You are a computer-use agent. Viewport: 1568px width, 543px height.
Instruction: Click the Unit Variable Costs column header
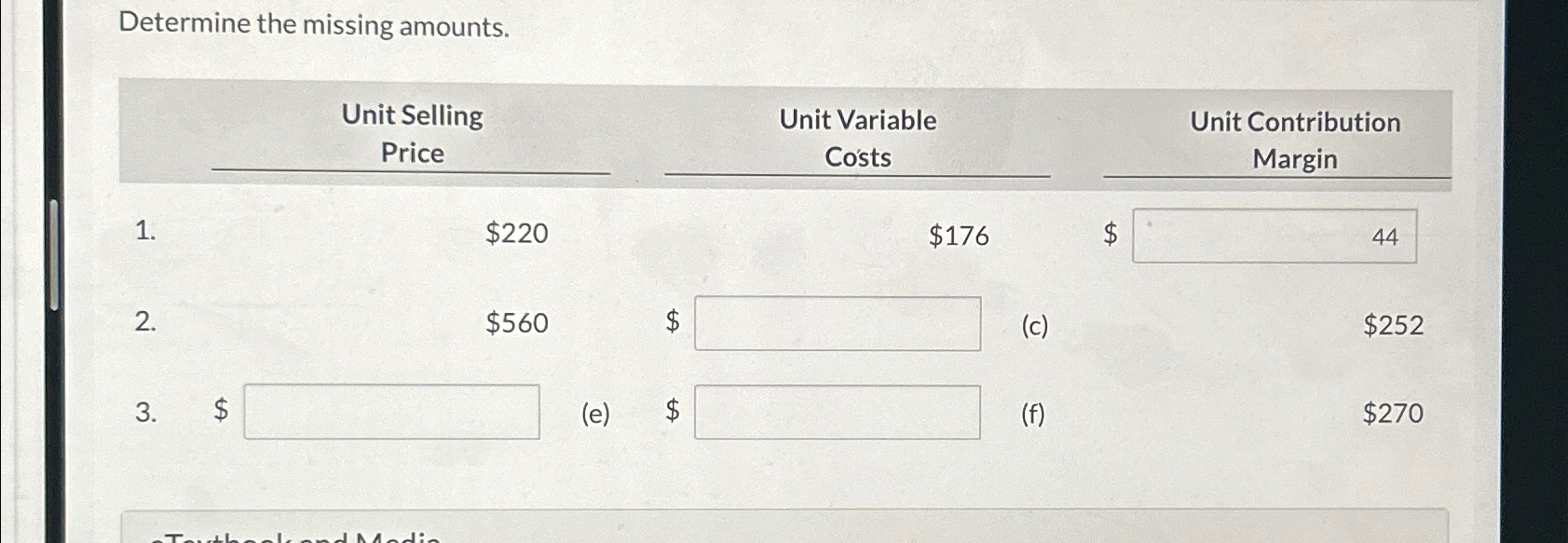point(857,139)
